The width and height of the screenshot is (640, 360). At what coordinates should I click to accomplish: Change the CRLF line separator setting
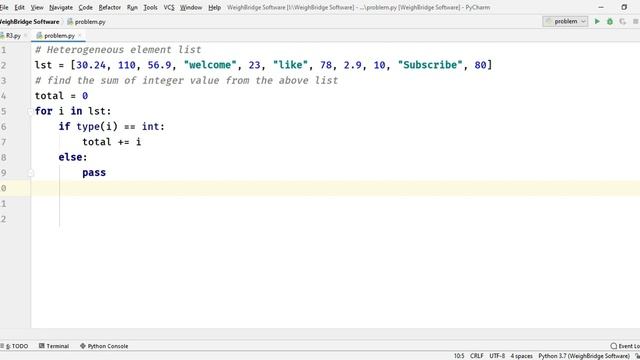click(x=476, y=356)
